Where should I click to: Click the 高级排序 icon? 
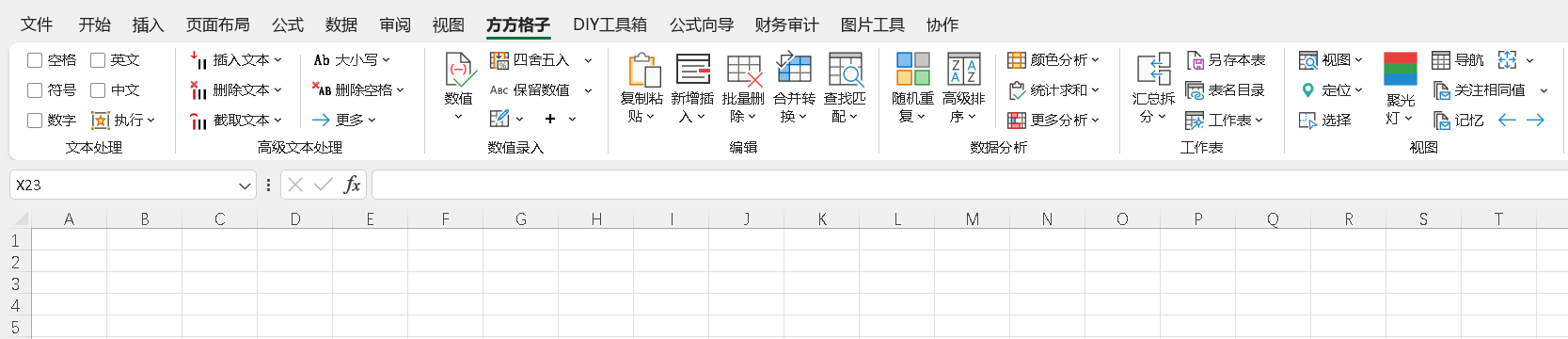(x=964, y=70)
